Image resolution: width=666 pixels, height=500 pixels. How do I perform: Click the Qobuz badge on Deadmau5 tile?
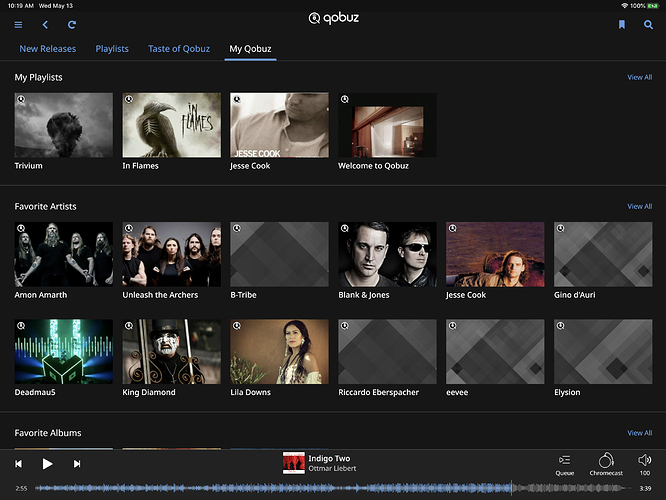[21, 325]
